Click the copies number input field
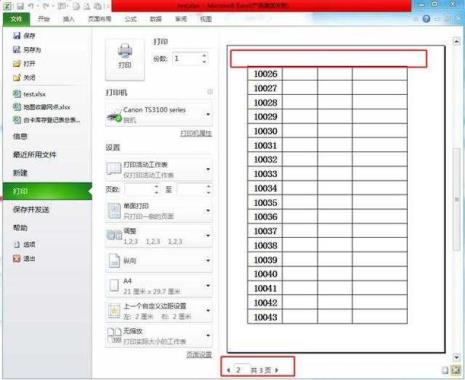 tap(187, 59)
